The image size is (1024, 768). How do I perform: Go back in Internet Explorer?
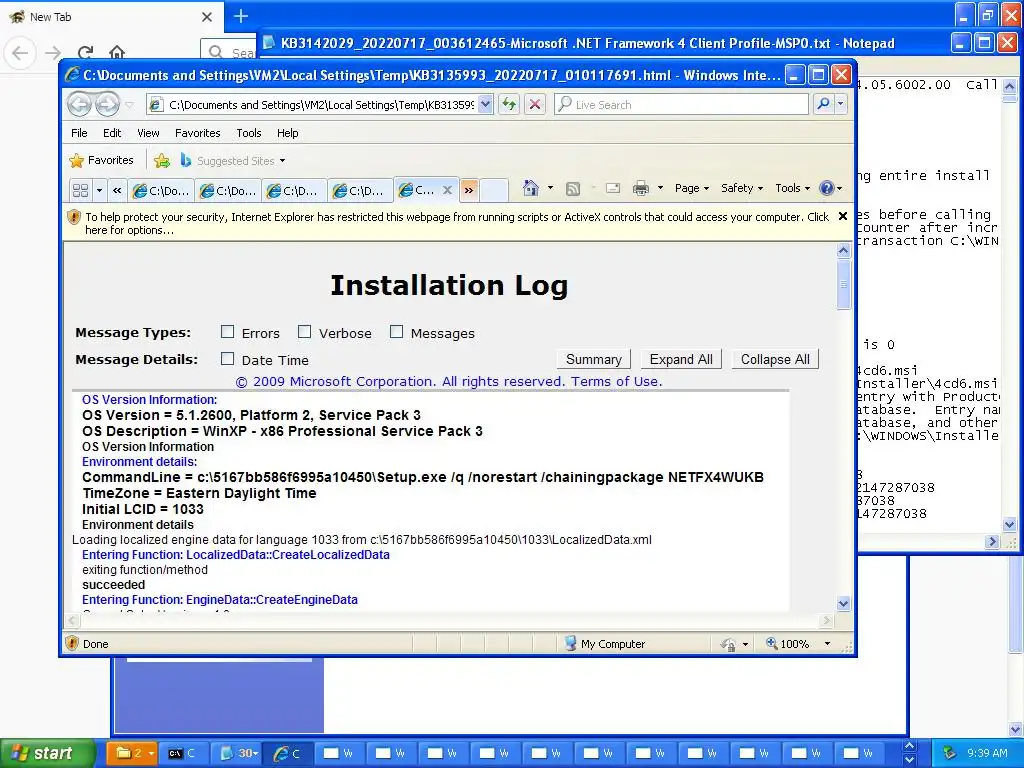point(80,104)
